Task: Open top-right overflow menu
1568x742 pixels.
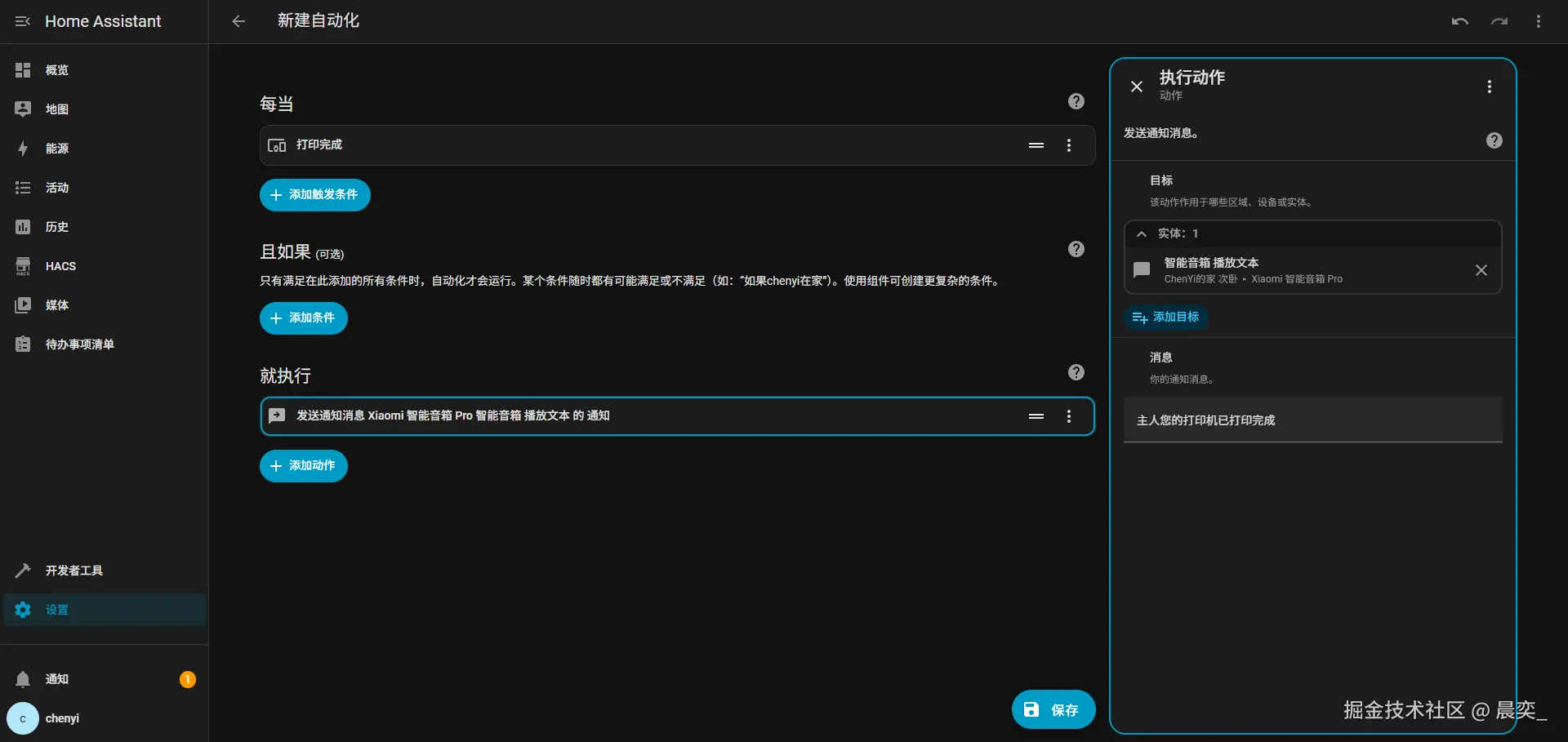Action: [x=1539, y=21]
